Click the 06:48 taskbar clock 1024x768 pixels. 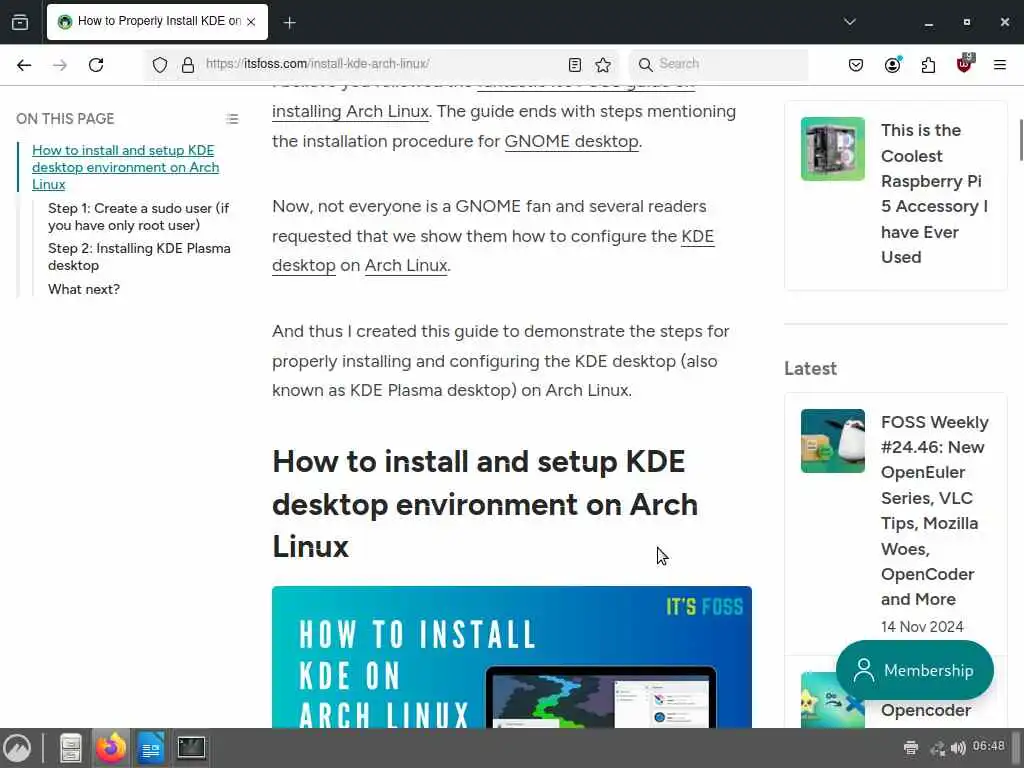pyautogui.click(x=988, y=746)
